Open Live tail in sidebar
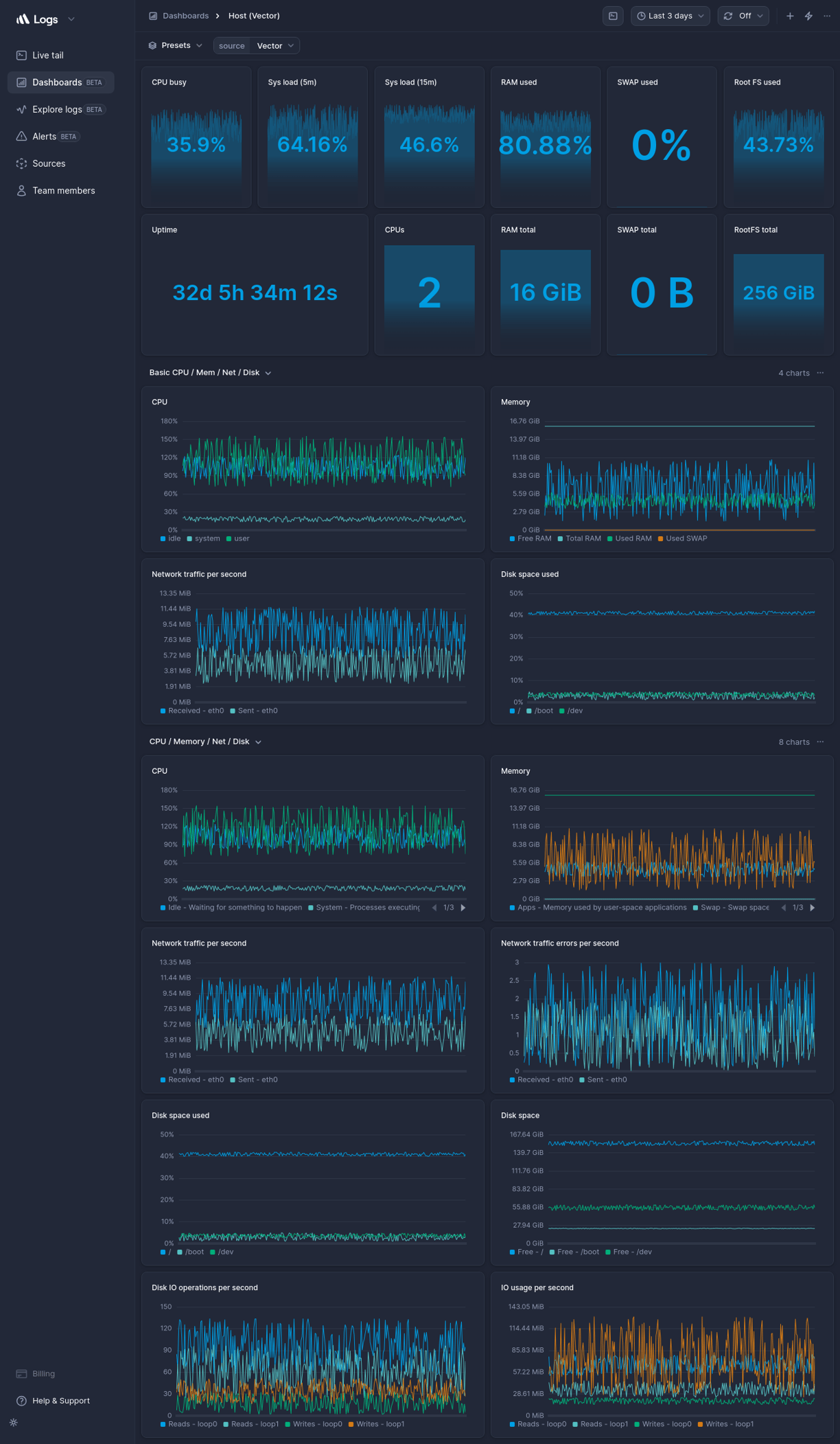This screenshot has width=840, height=1444. click(x=60, y=55)
